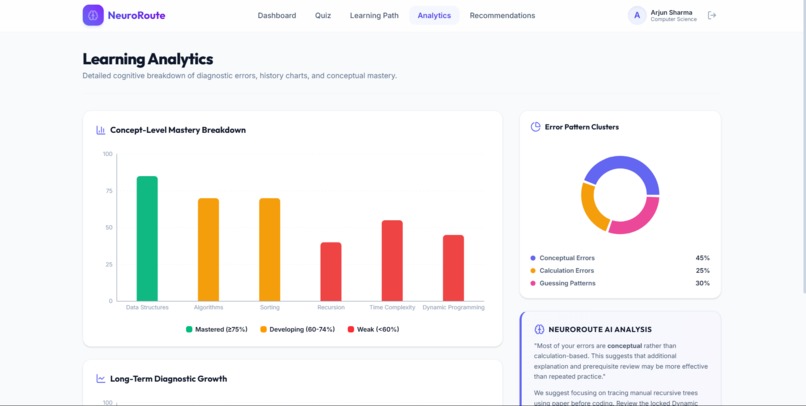Click the orange donut chart segment
Screen dimensions: 806x406
(x=590, y=208)
